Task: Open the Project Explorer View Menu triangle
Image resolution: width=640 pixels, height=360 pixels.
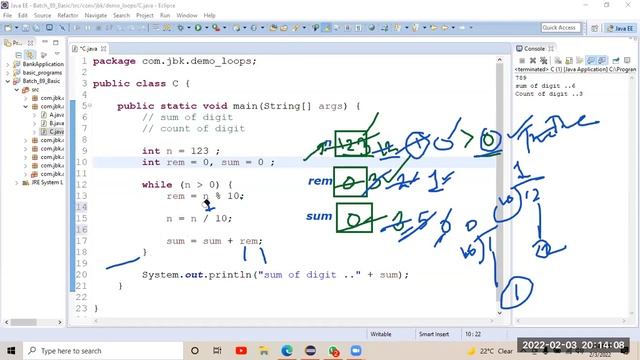Action: (x=57, y=53)
